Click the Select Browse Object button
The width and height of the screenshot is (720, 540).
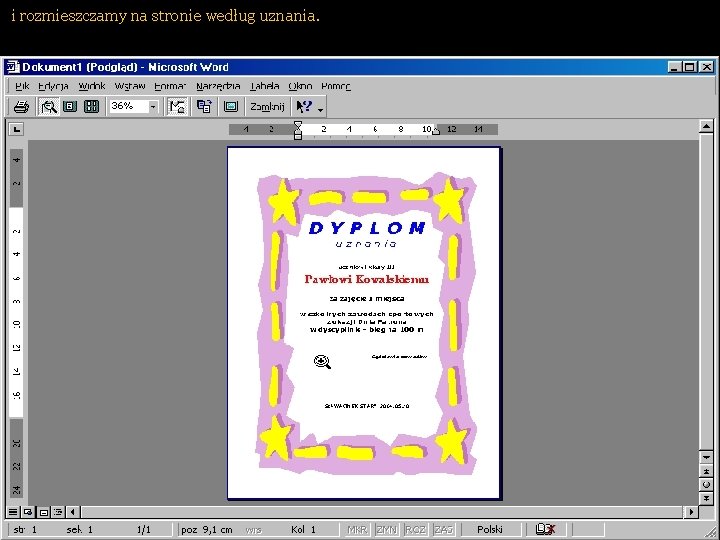(x=706, y=484)
